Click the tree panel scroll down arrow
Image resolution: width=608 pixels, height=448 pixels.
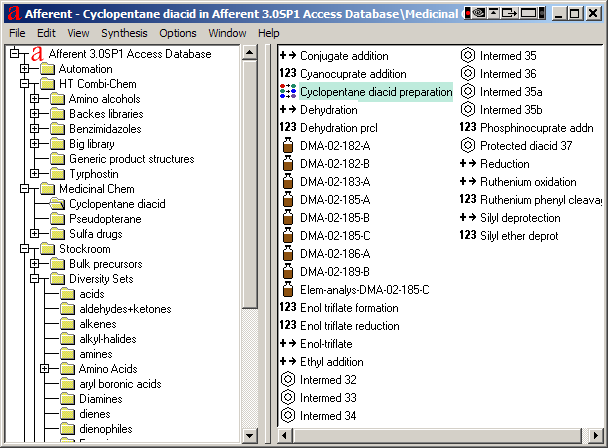point(249,435)
